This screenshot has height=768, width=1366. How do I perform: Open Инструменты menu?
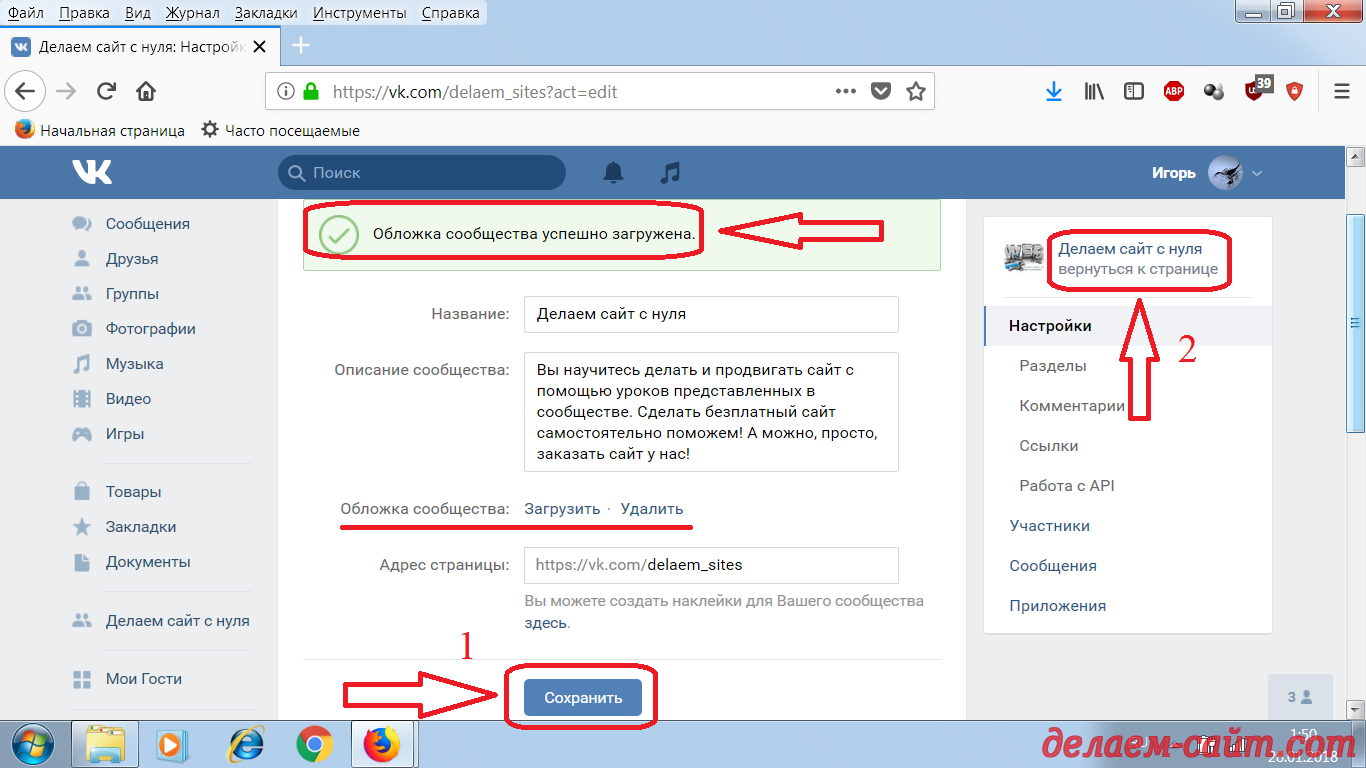[360, 13]
